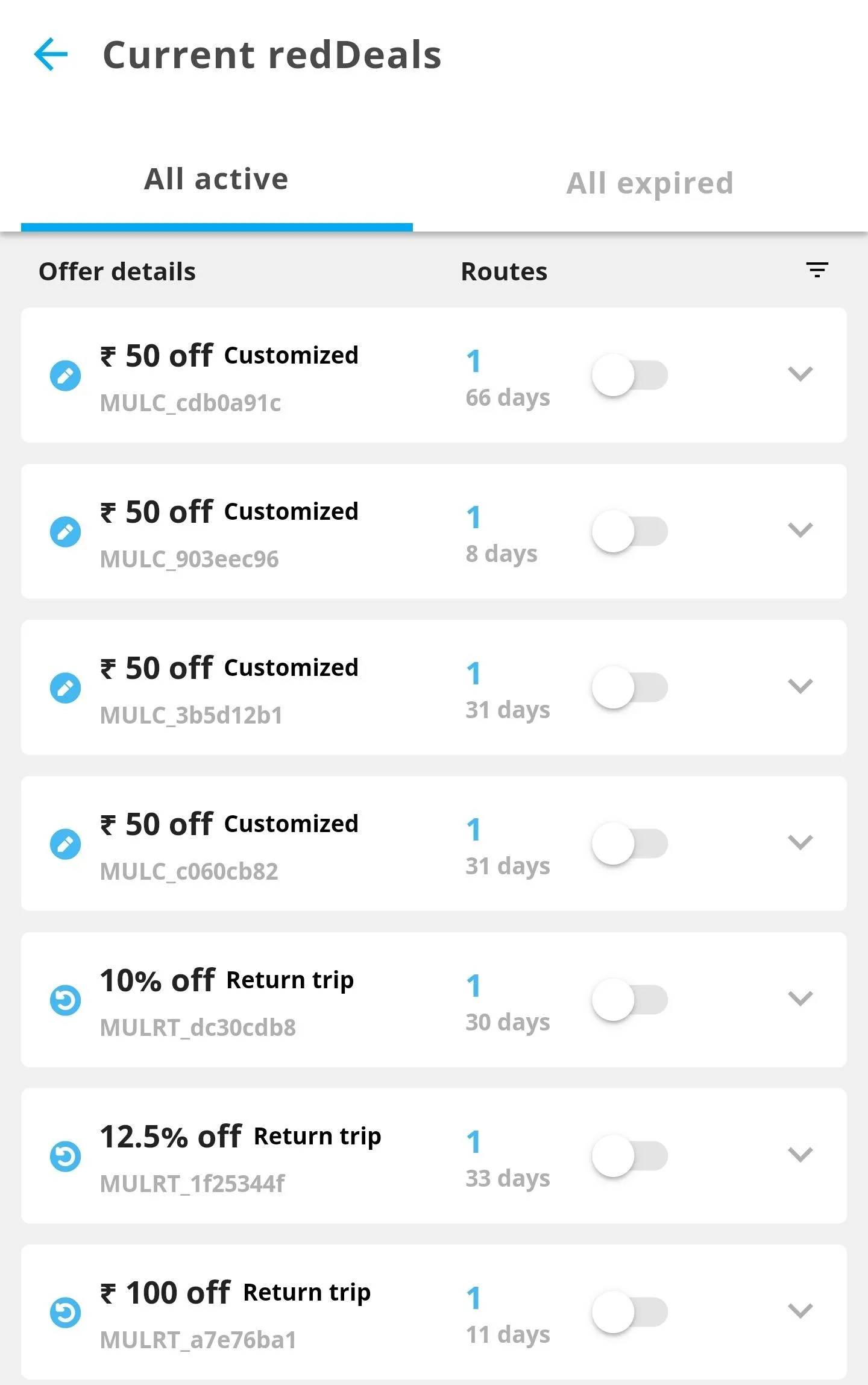Screen dimensions: 868x1385
Task: Click pencil icon for MULC_903eec96 deal
Action: [65, 532]
